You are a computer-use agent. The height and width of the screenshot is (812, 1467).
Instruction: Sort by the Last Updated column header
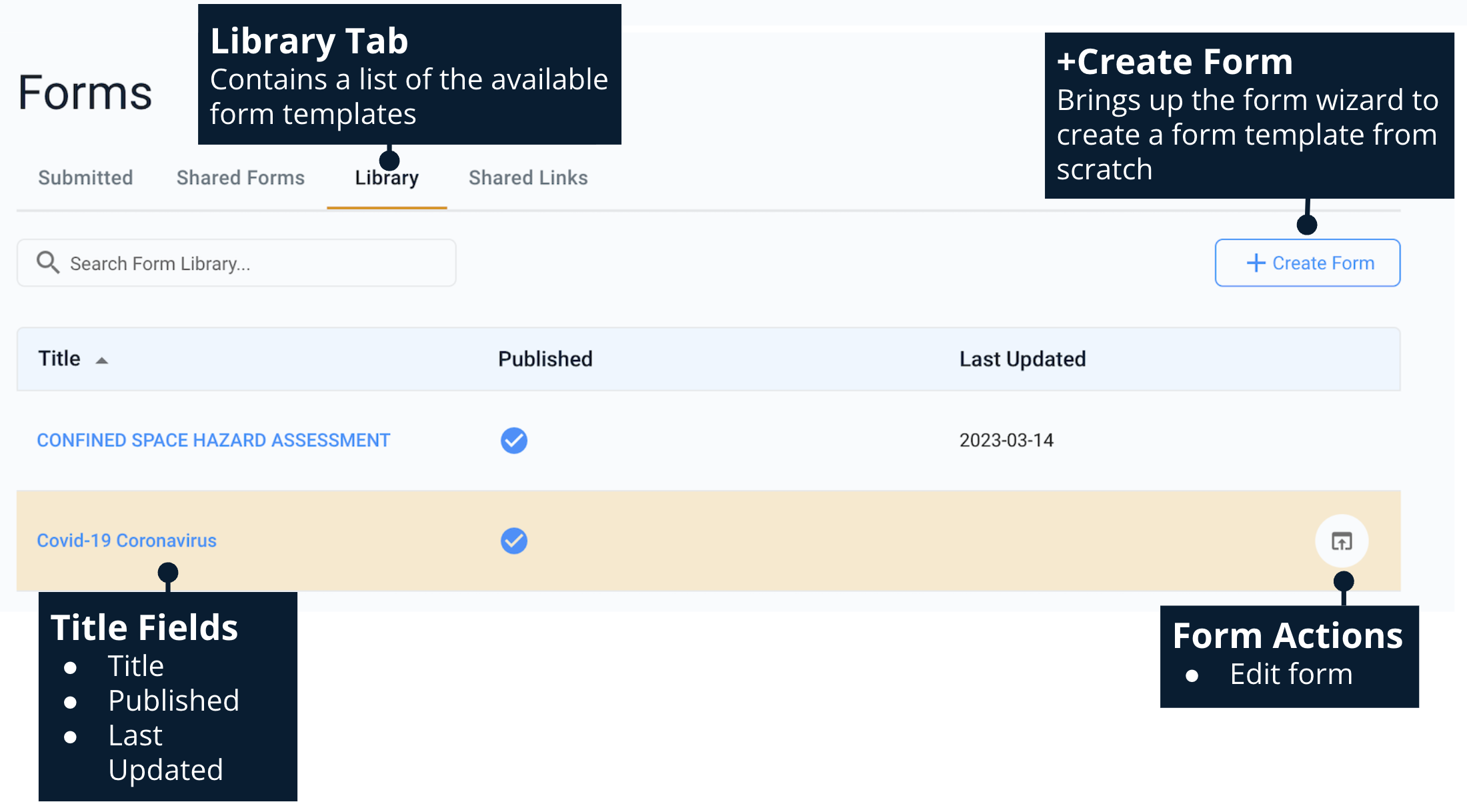pyautogui.click(x=1022, y=359)
